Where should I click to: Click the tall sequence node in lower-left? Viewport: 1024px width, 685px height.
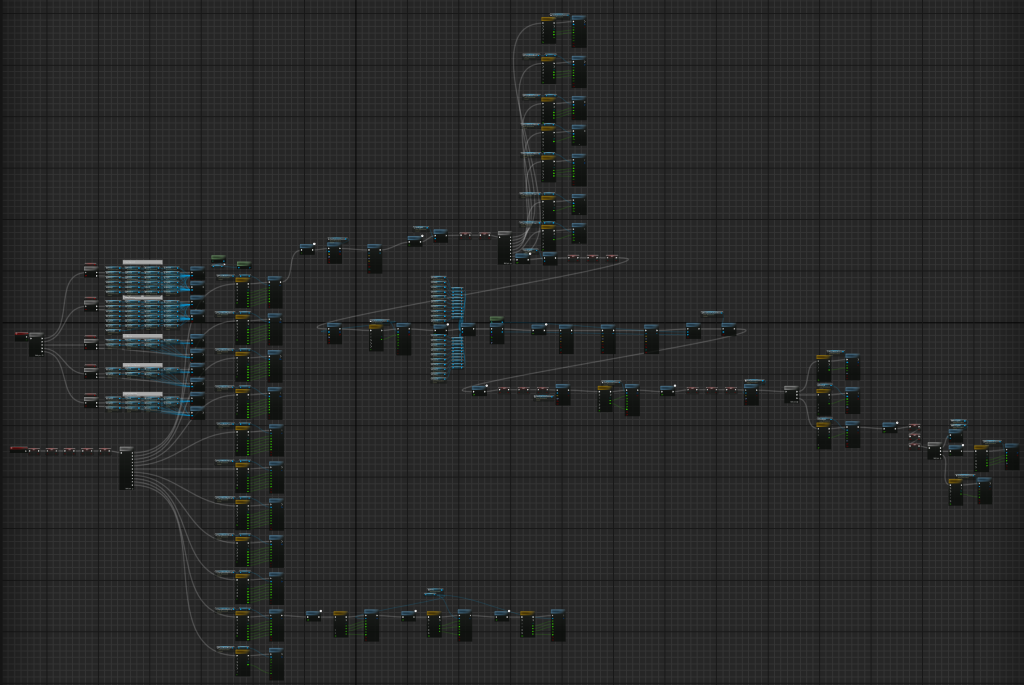coord(126,468)
